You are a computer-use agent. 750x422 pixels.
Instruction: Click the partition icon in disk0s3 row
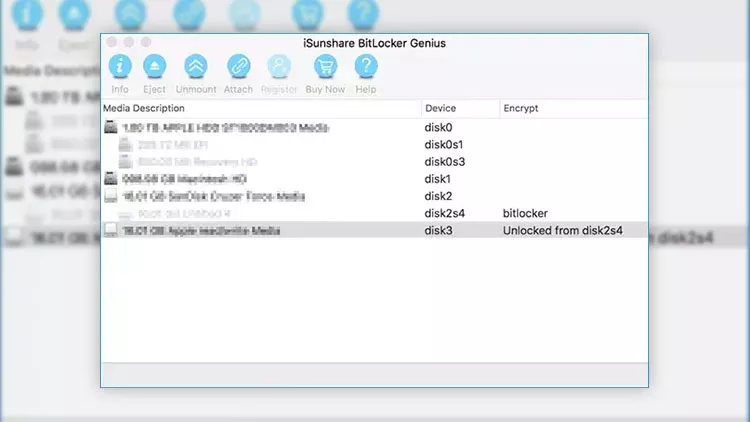125,161
